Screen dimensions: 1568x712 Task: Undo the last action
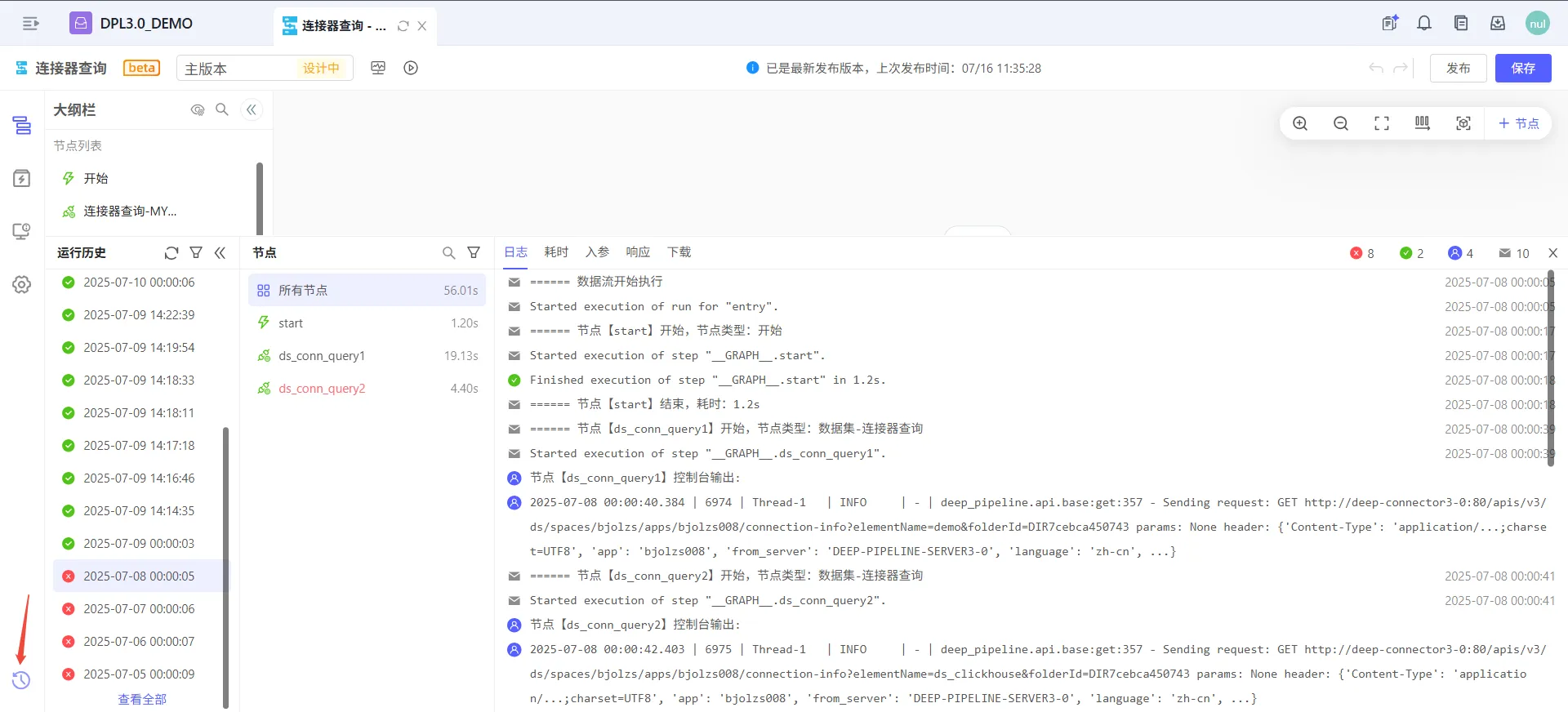[1376, 68]
